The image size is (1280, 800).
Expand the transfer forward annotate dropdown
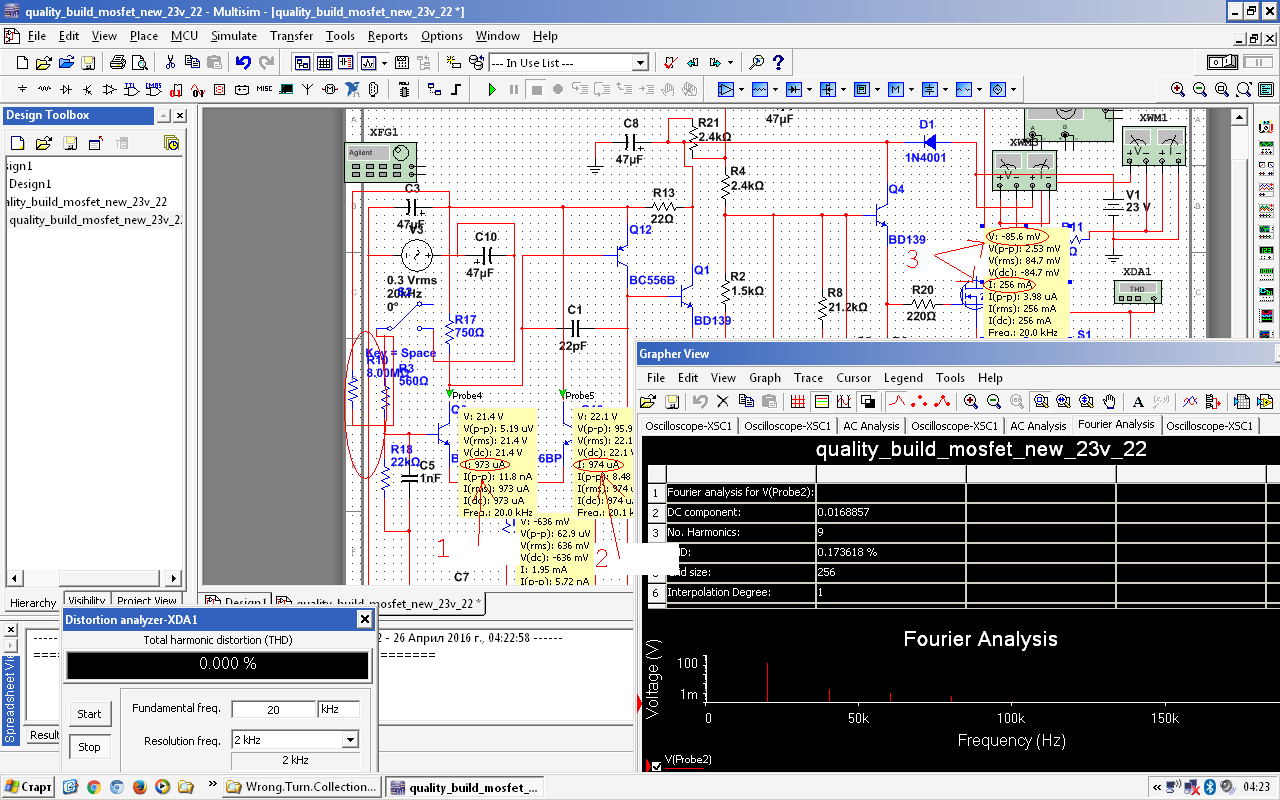pos(729,62)
